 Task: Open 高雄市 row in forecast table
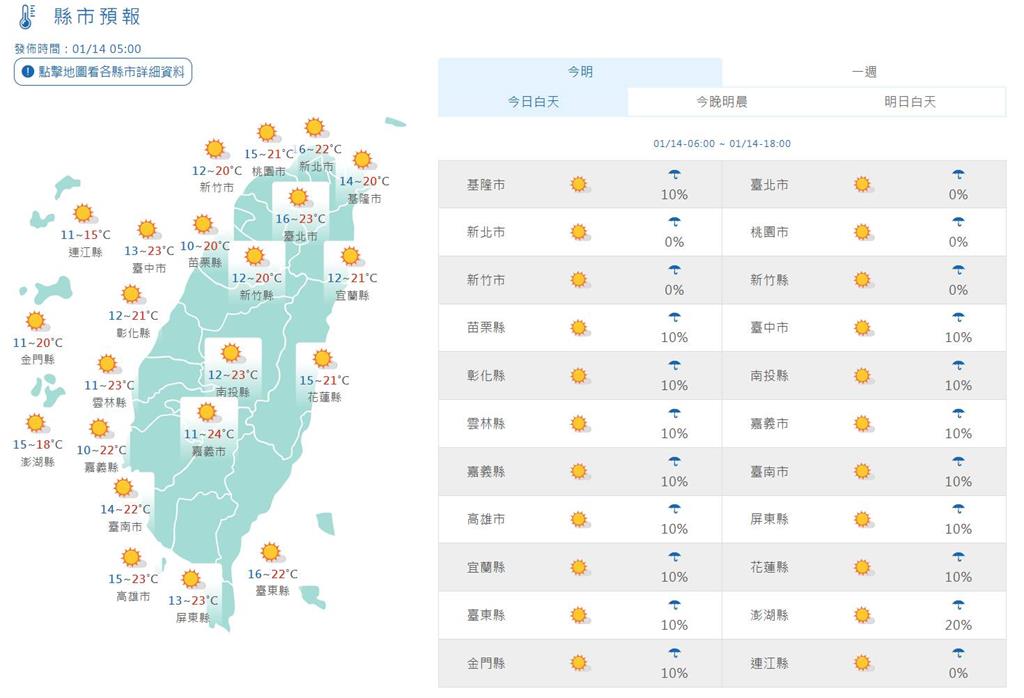[486, 519]
